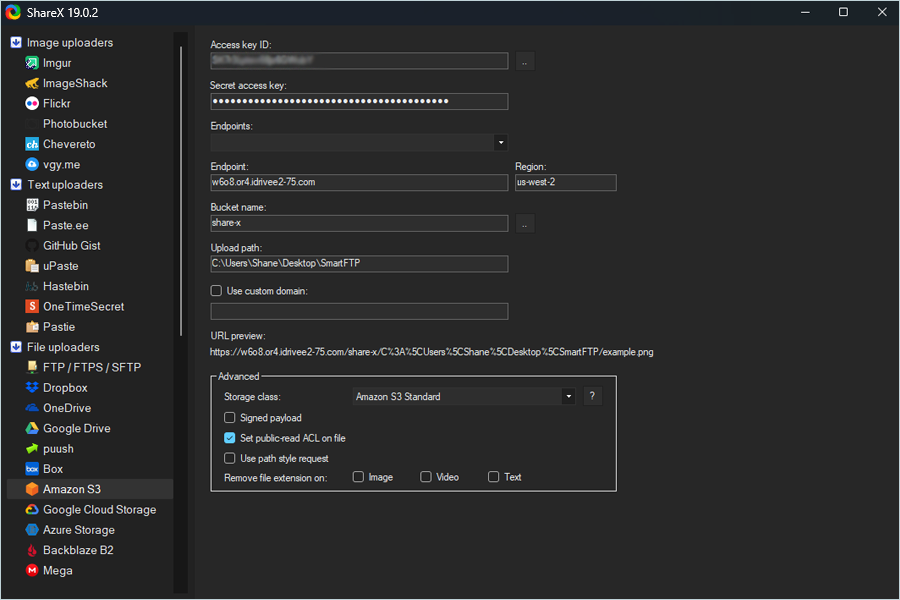Viewport: 900px width, 600px height.
Task: Open the Dropbox uploader icon
Action: tap(32, 388)
